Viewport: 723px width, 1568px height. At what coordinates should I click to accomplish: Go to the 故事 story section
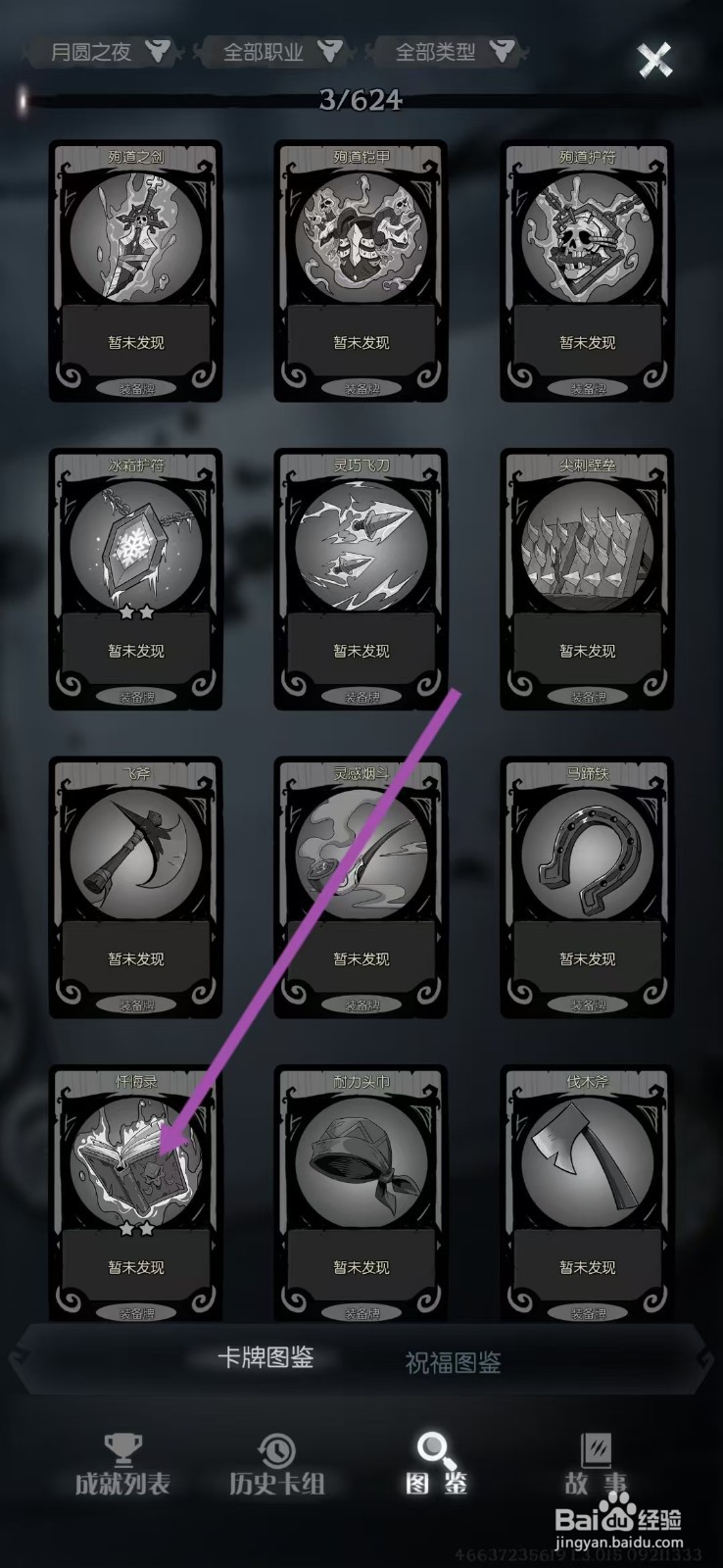(596, 1465)
